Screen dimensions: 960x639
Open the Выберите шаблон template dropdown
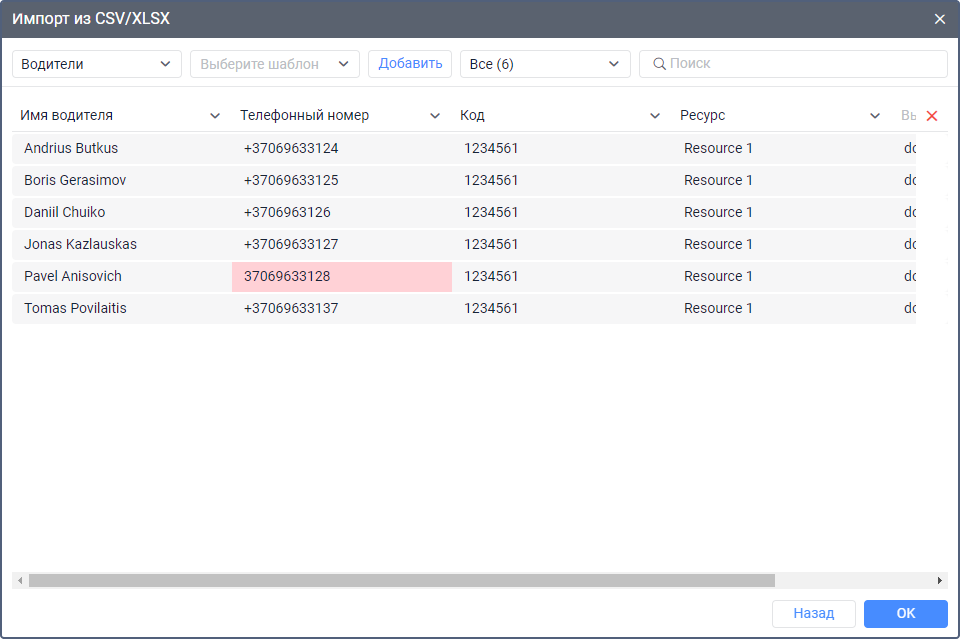[x=275, y=64]
